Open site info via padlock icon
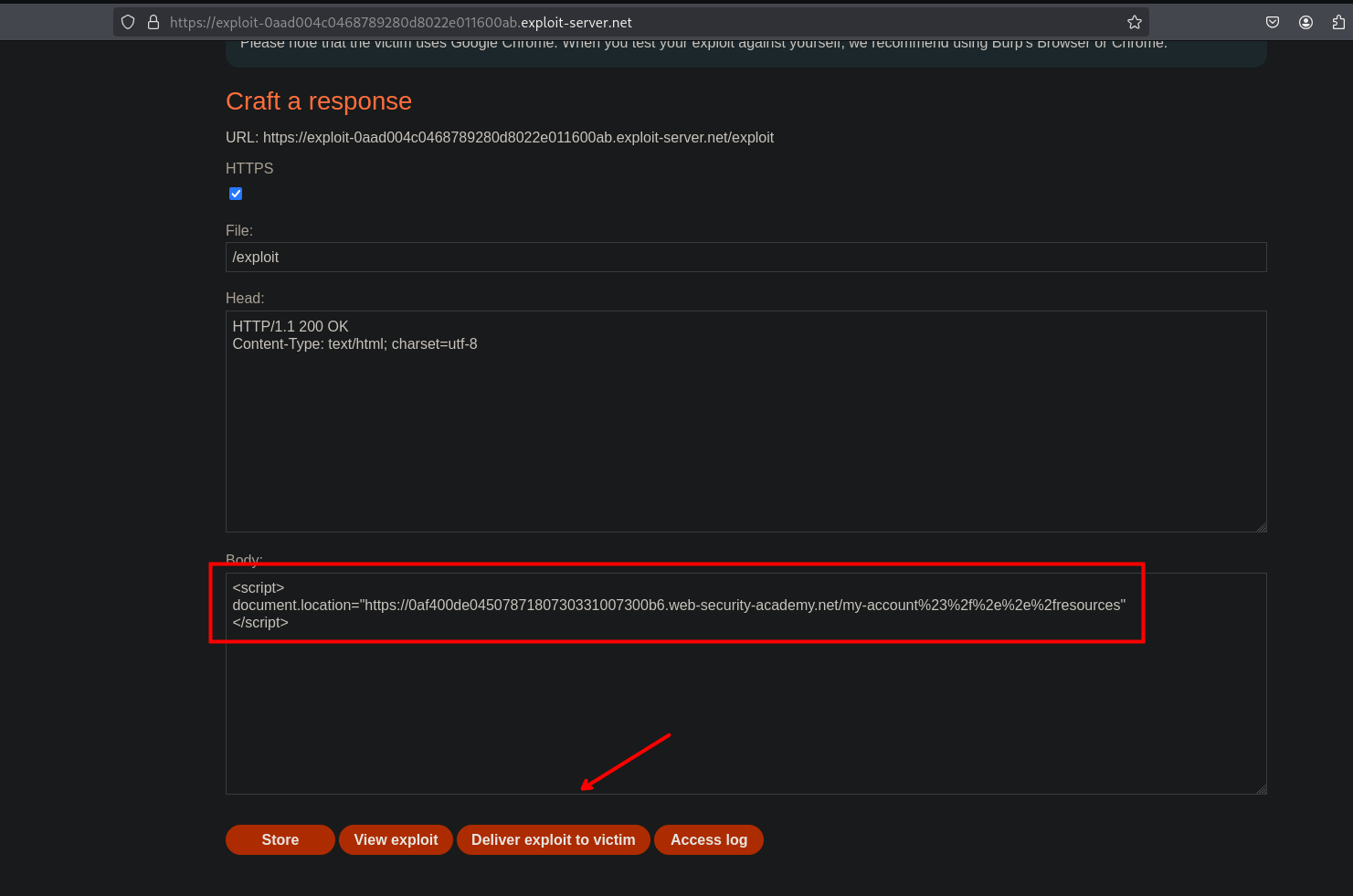The height and width of the screenshot is (896, 1353). tap(153, 22)
